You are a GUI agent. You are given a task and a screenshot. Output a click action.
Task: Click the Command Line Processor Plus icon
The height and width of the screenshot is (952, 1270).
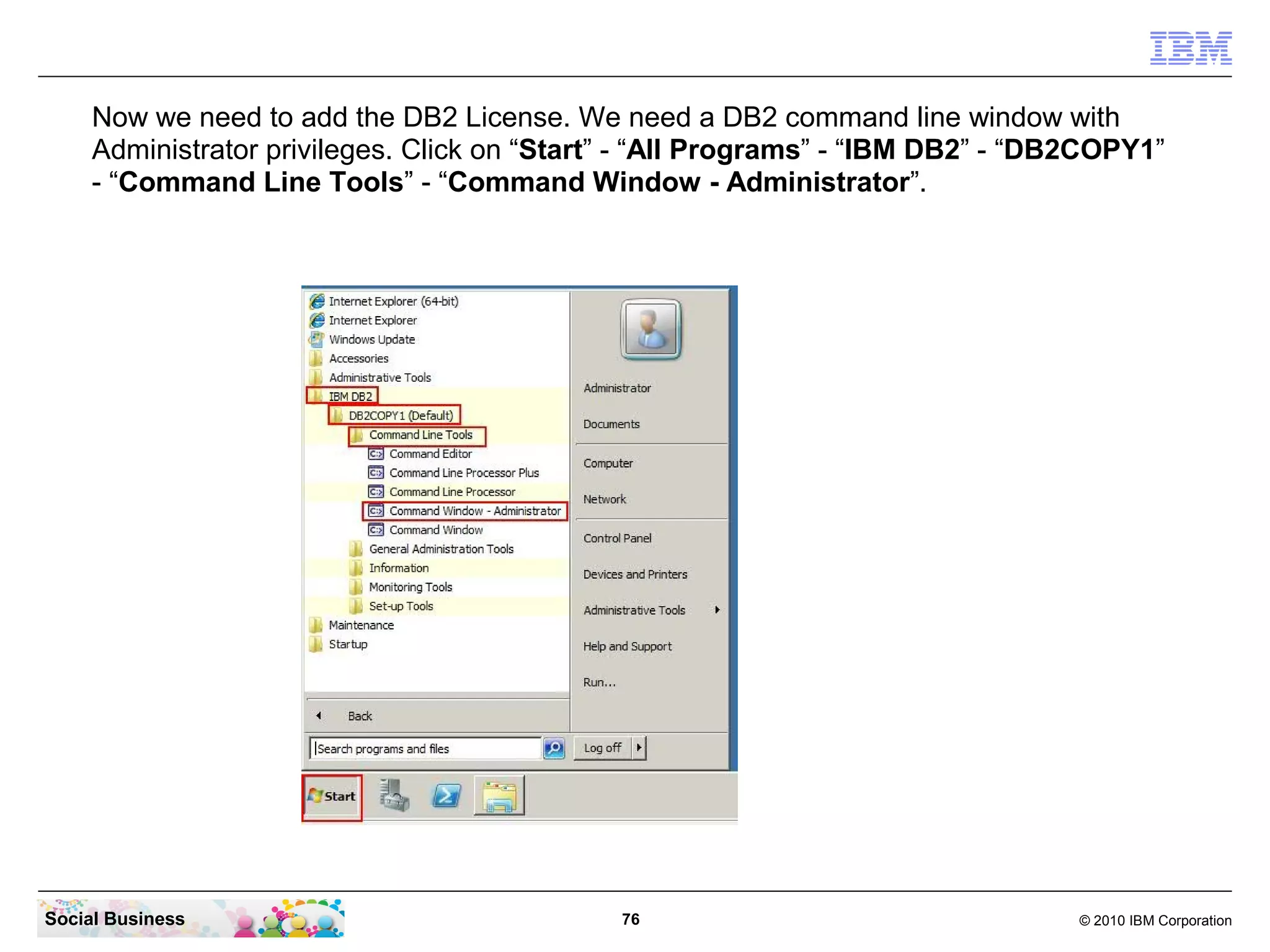[x=376, y=473]
